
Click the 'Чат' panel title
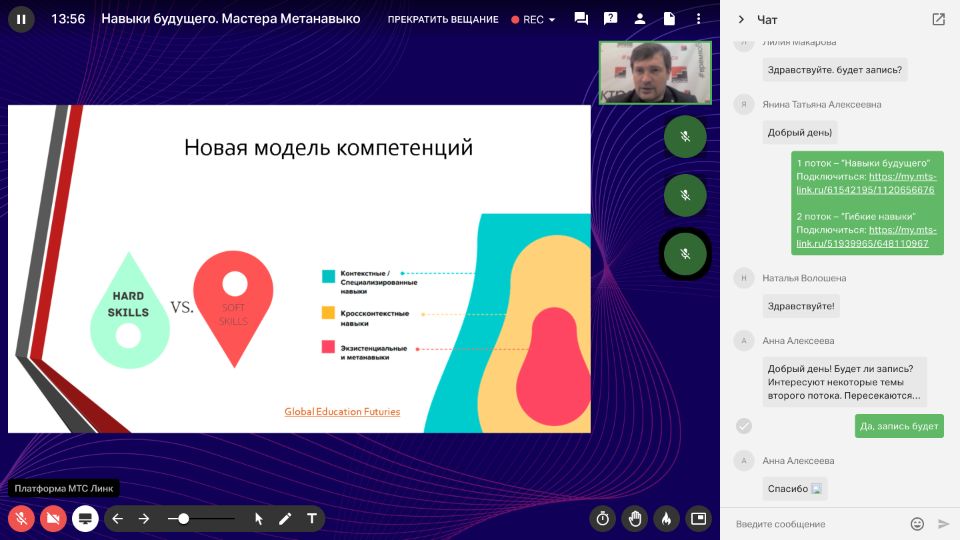tap(767, 20)
